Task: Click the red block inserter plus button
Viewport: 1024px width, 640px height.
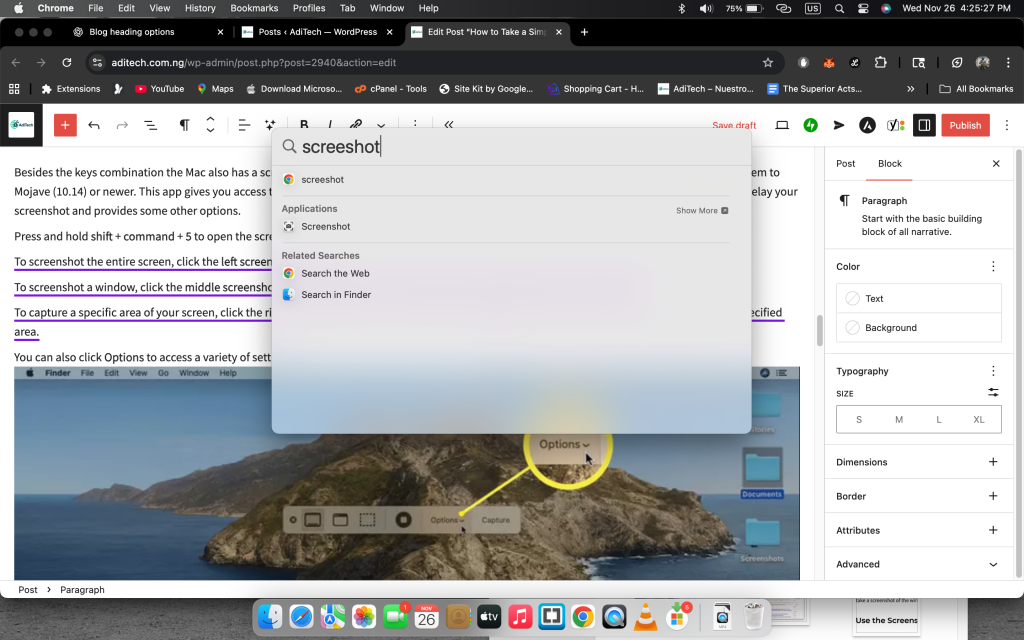Action: click(65, 125)
